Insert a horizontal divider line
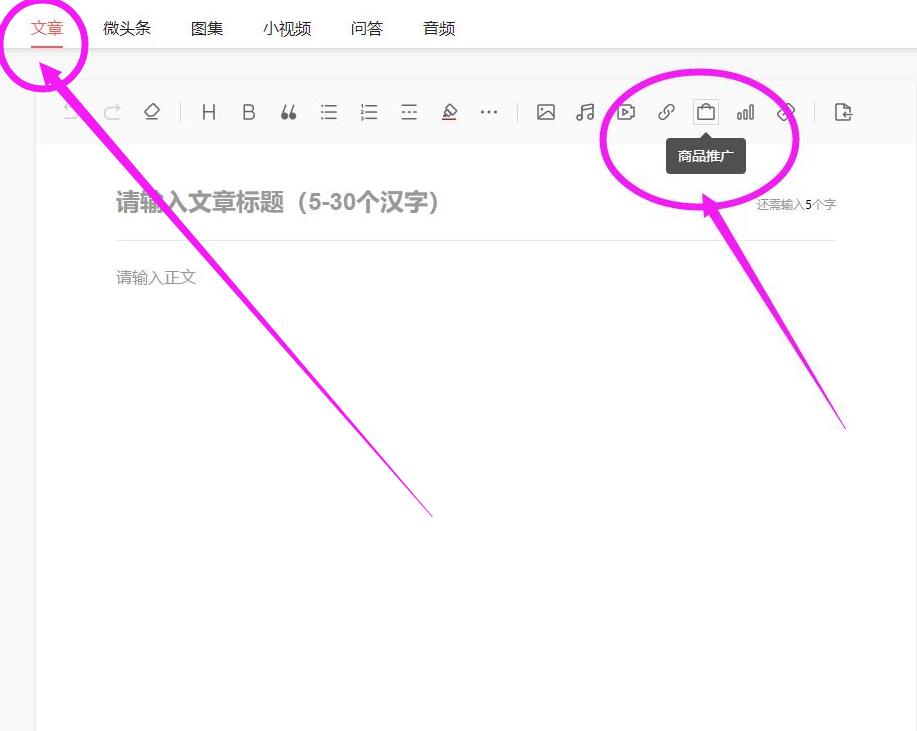 pos(409,112)
